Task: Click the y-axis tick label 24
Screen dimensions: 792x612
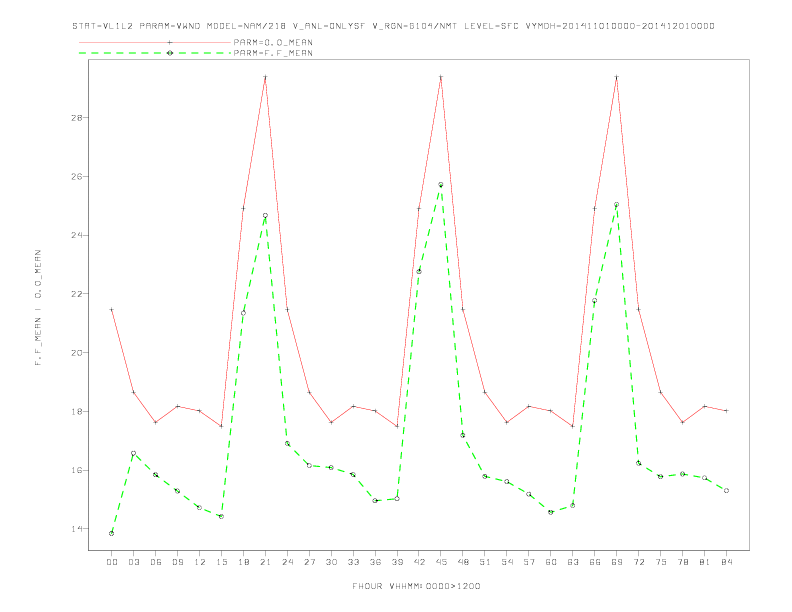Action: (77, 235)
